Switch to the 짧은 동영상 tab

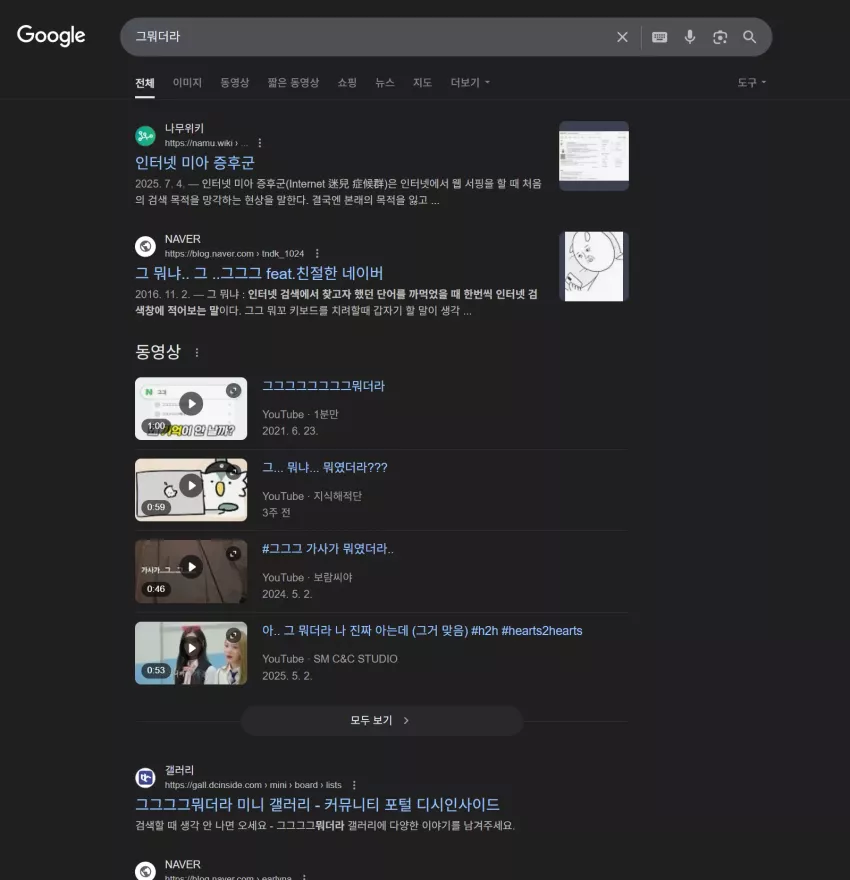293,82
